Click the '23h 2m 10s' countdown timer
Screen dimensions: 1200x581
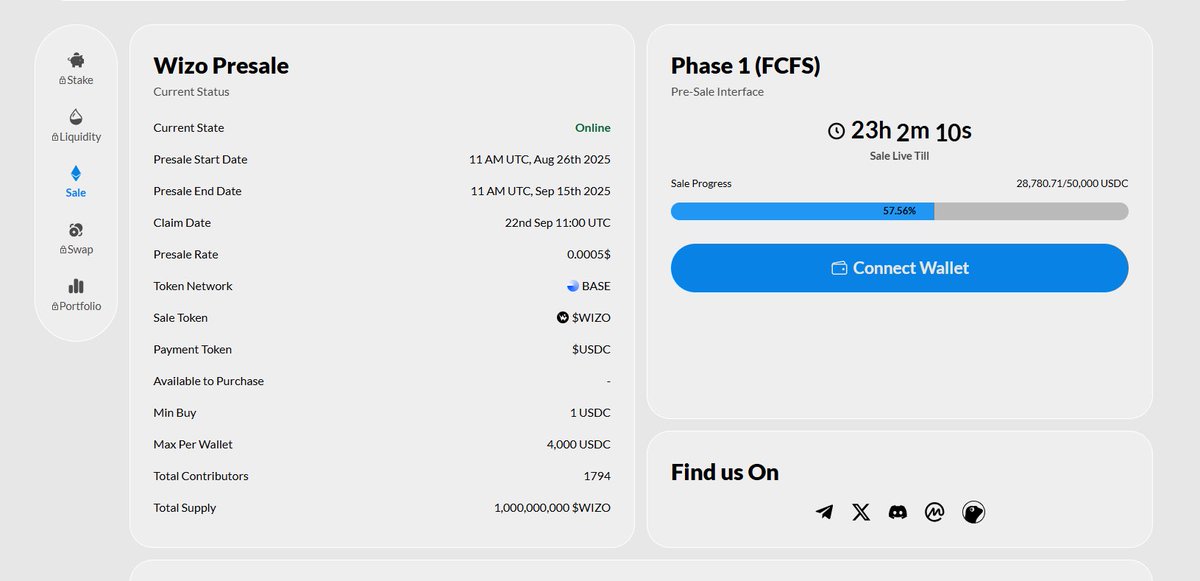pyautogui.click(x=911, y=131)
